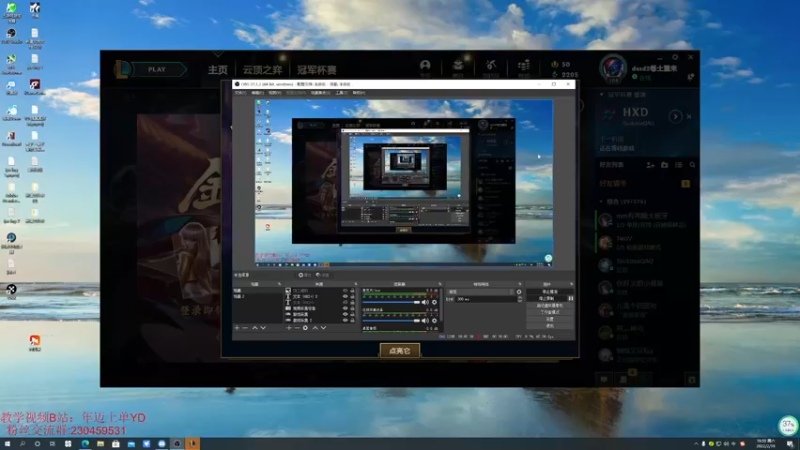Open OBS 设置 button
800x450 pixels.
tap(550, 319)
